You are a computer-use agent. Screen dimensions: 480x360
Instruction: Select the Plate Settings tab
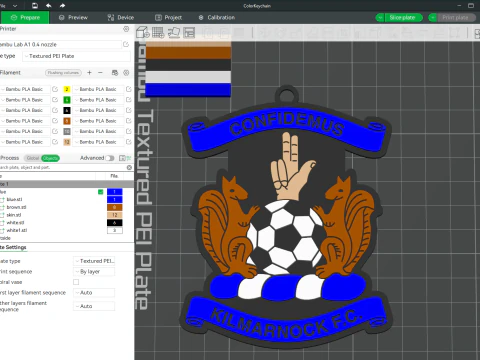click(x=13, y=247)
